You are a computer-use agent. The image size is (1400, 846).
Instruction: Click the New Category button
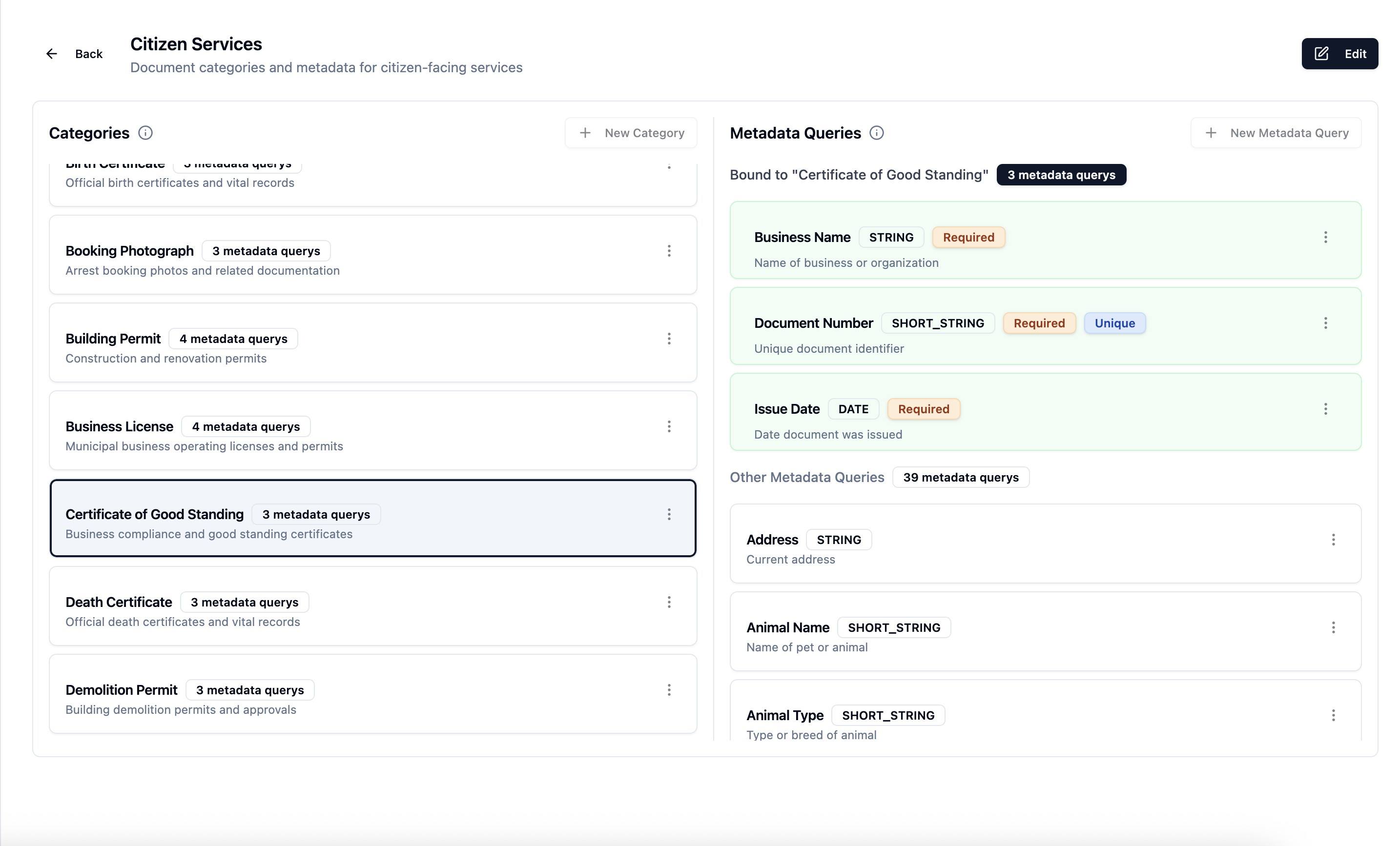click(x=631, y=132)
